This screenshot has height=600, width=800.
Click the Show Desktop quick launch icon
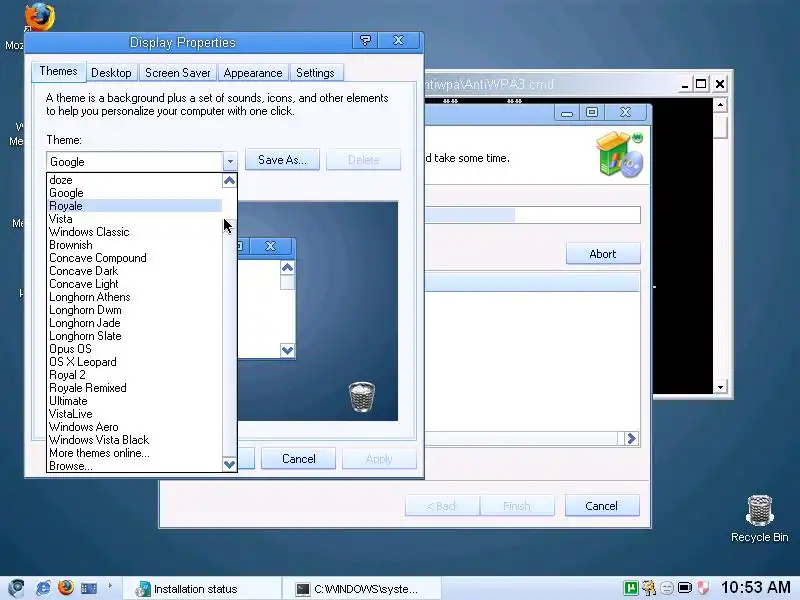pyautogui.click(x=89, y=589)
